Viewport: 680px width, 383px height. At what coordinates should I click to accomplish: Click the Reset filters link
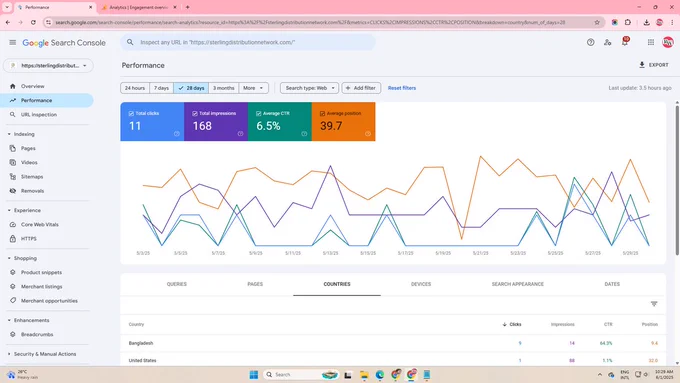[402, 88]
